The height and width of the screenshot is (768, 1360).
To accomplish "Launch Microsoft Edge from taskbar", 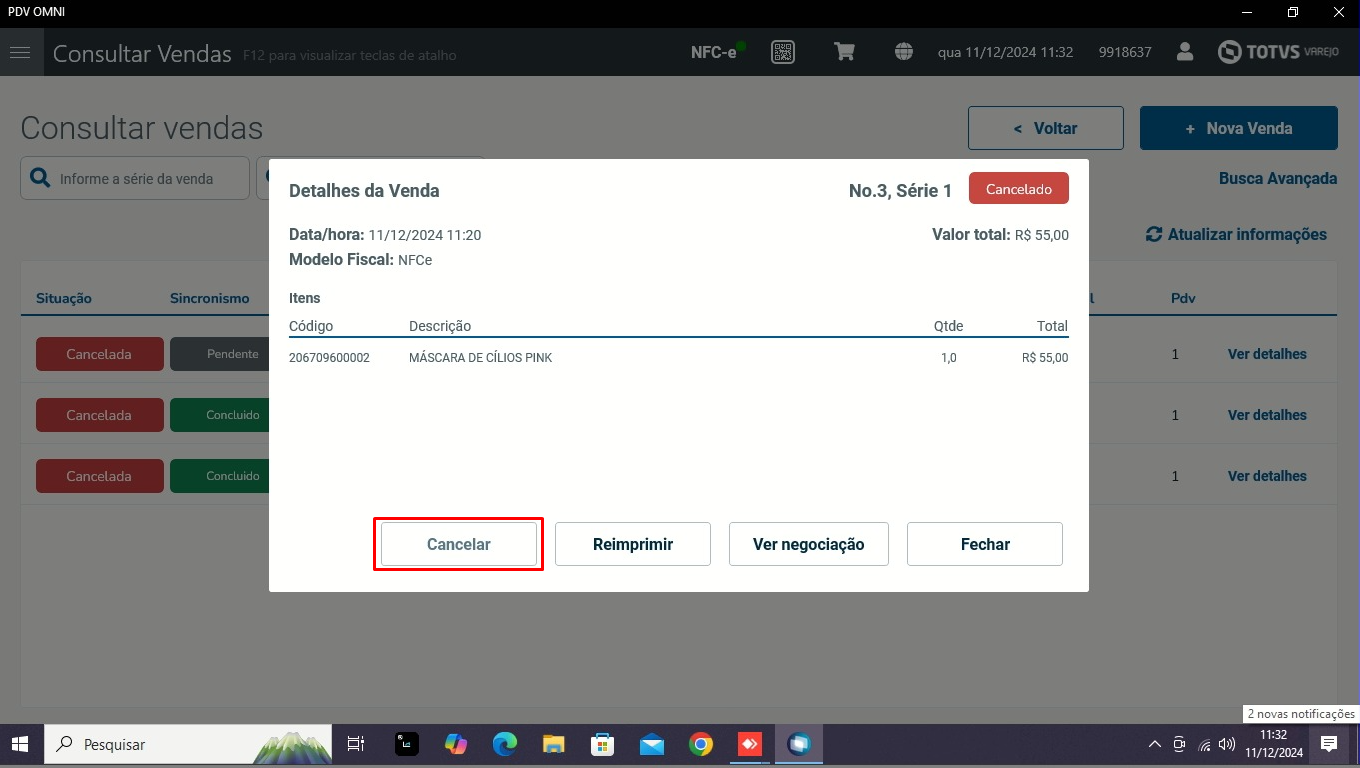I will pos(505,744).
